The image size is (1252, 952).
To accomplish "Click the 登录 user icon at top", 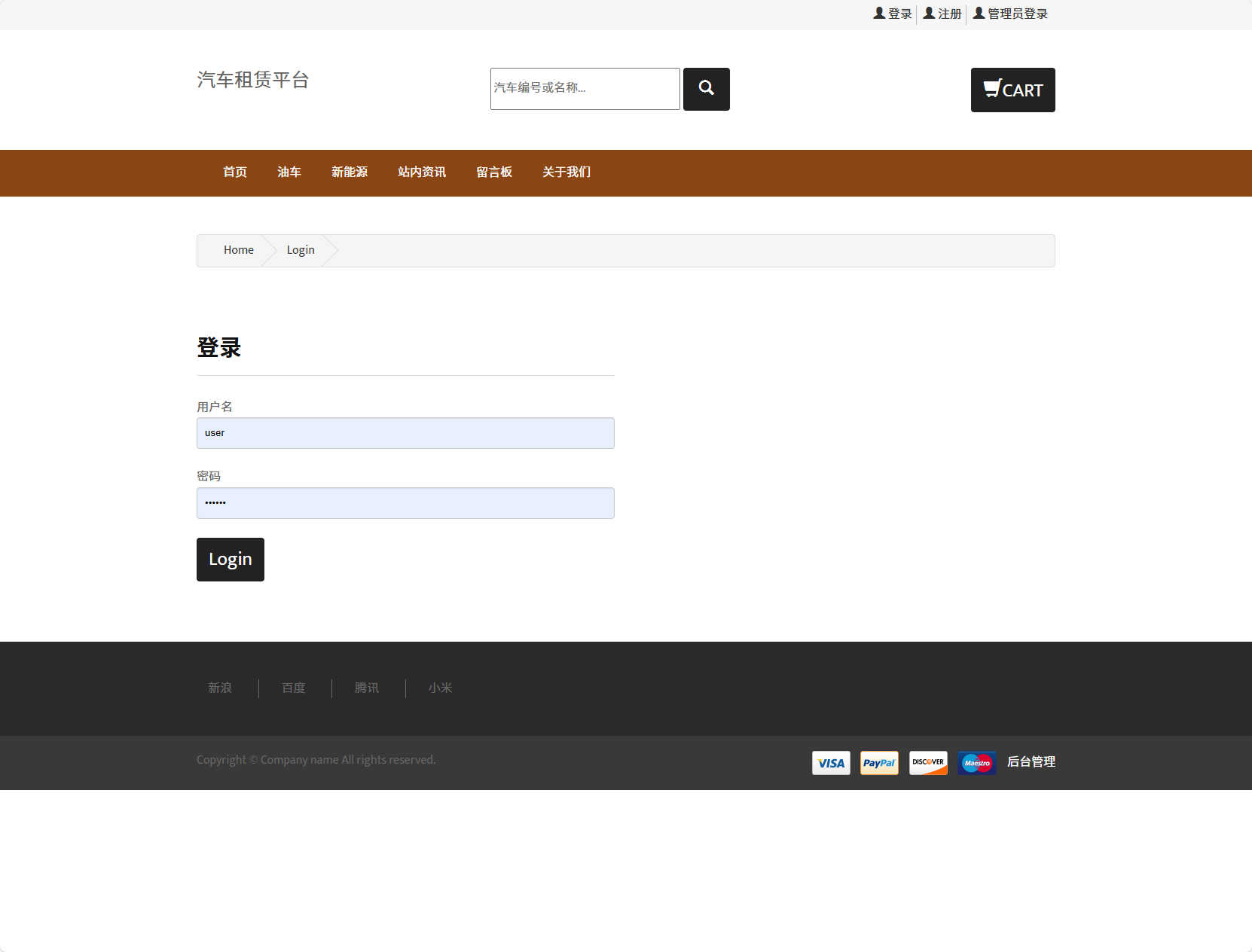I will point(879,13).
